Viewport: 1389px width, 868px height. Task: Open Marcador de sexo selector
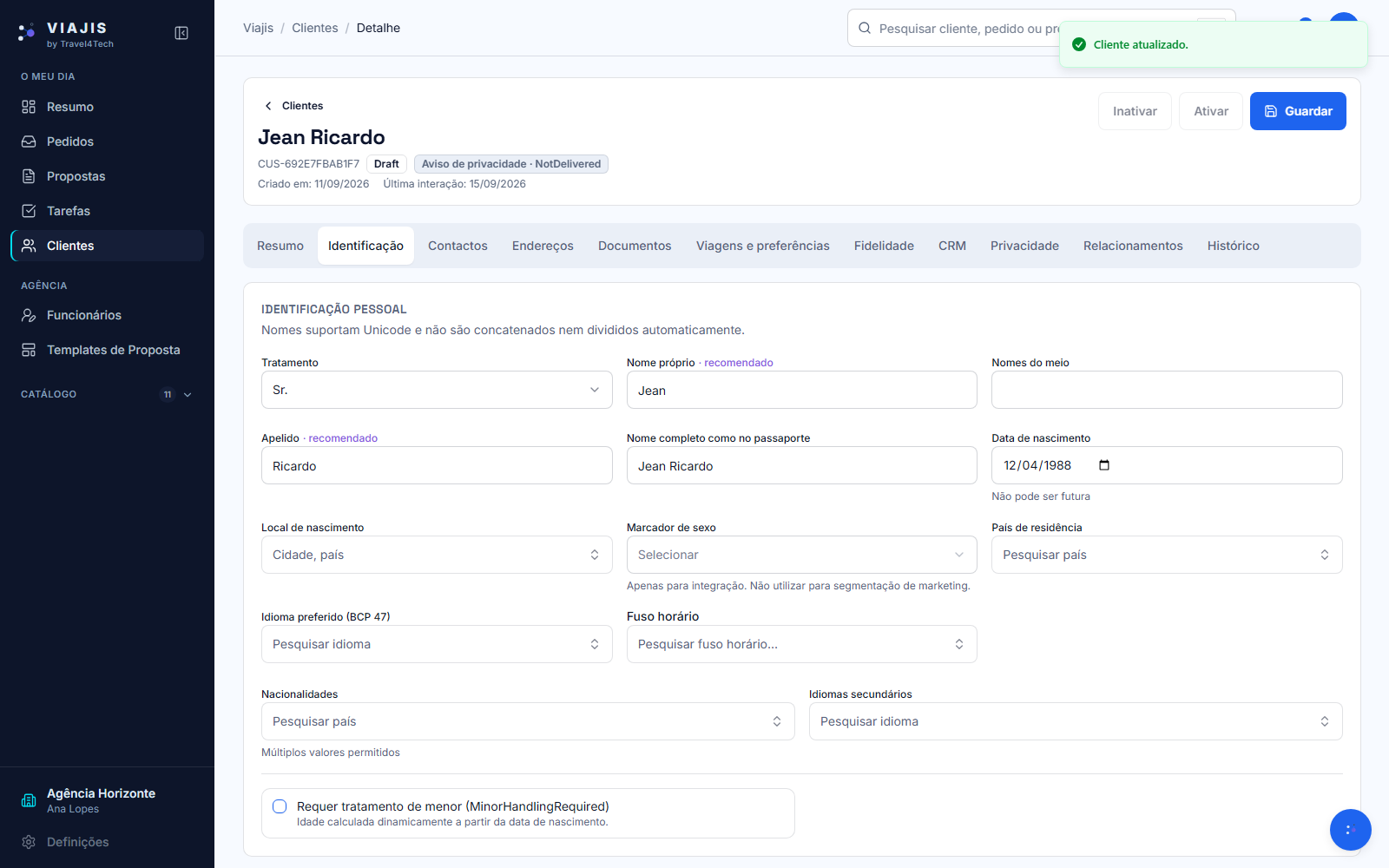pyautogui.click(x=802, y=555)
